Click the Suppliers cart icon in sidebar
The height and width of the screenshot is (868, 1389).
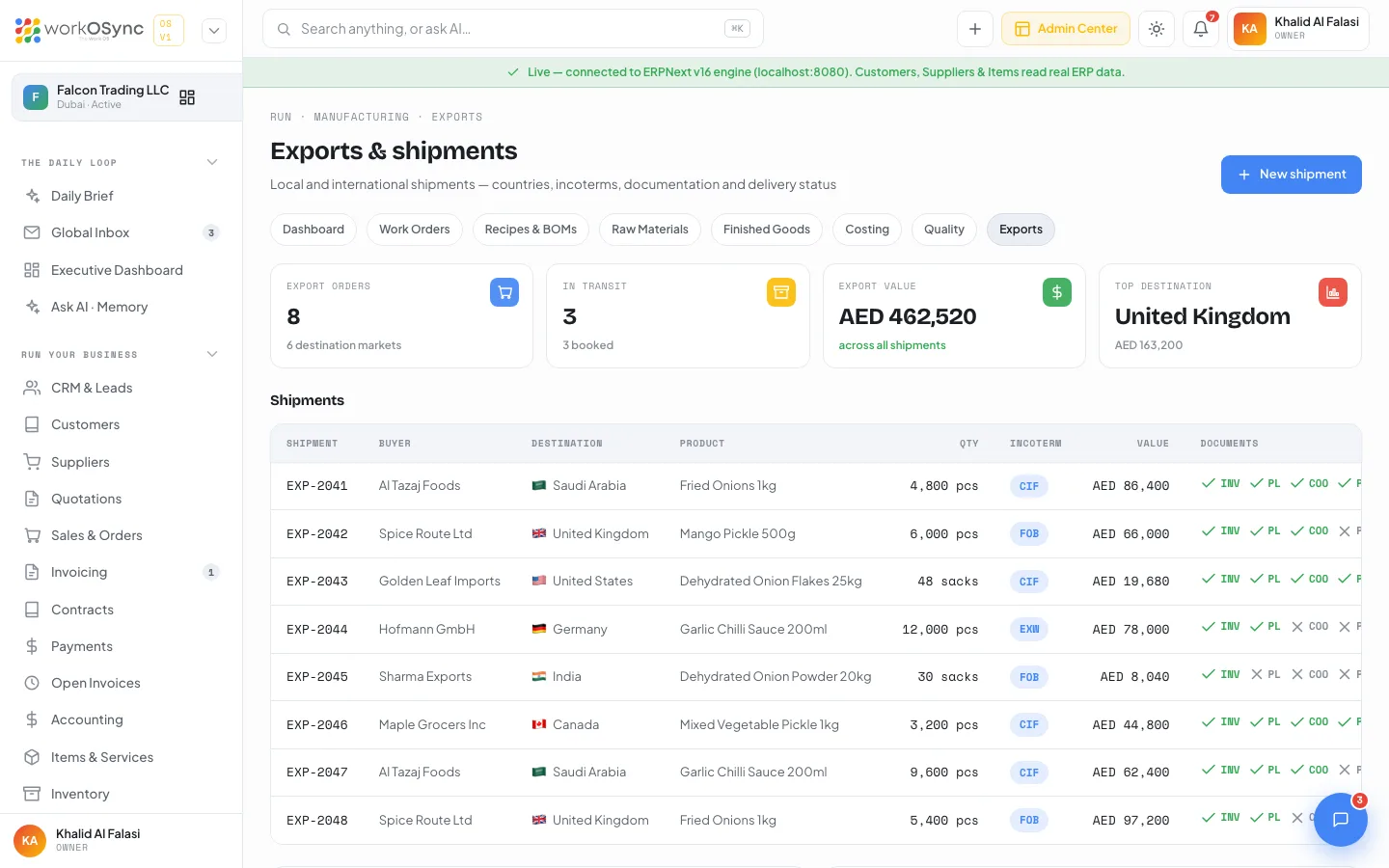tap(32, 462)
